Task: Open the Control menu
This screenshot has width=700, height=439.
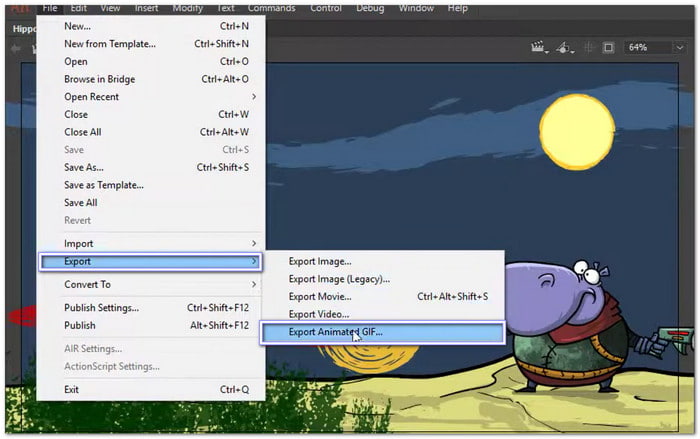Action: [326, 8]
